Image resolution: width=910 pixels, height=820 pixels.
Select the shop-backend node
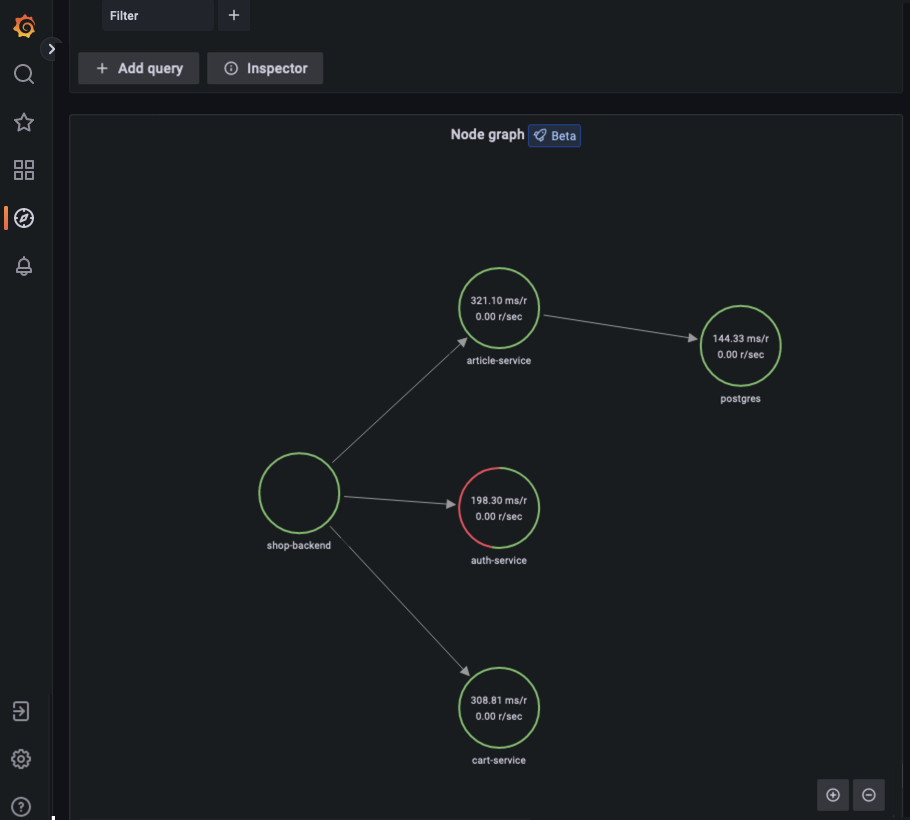click(298, 492)
